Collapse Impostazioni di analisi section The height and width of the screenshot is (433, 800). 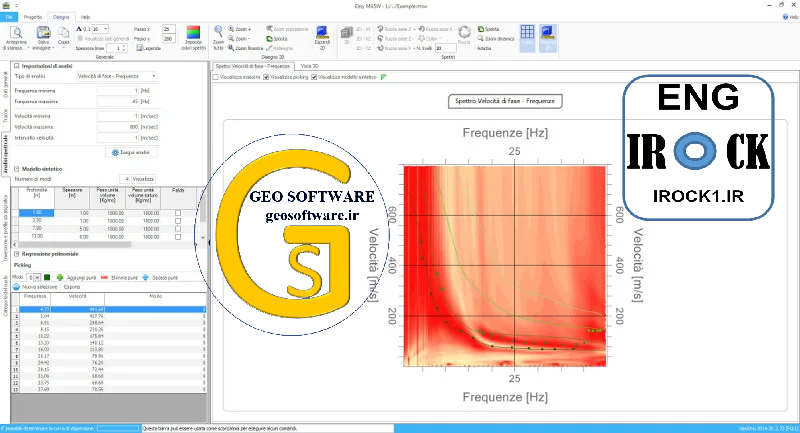pos(16,66)
